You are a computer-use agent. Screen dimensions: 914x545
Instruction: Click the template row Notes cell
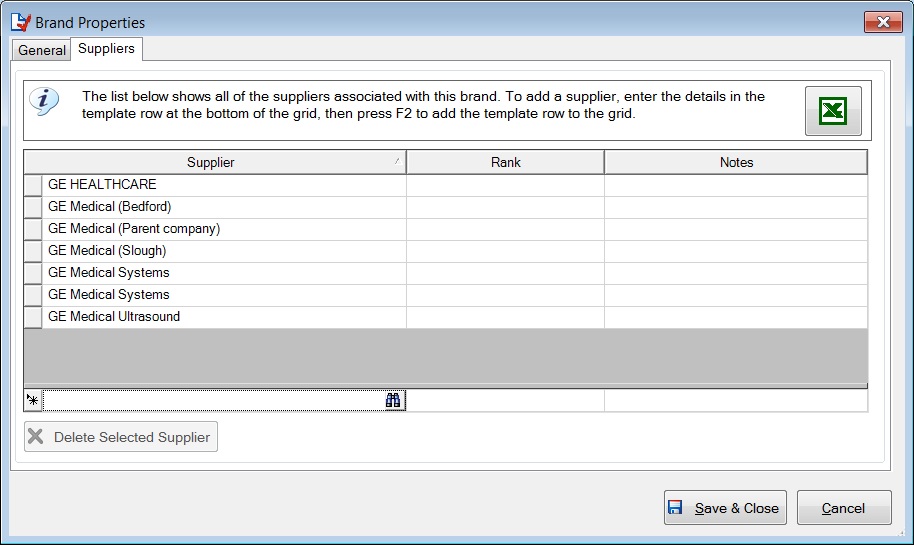736,400
